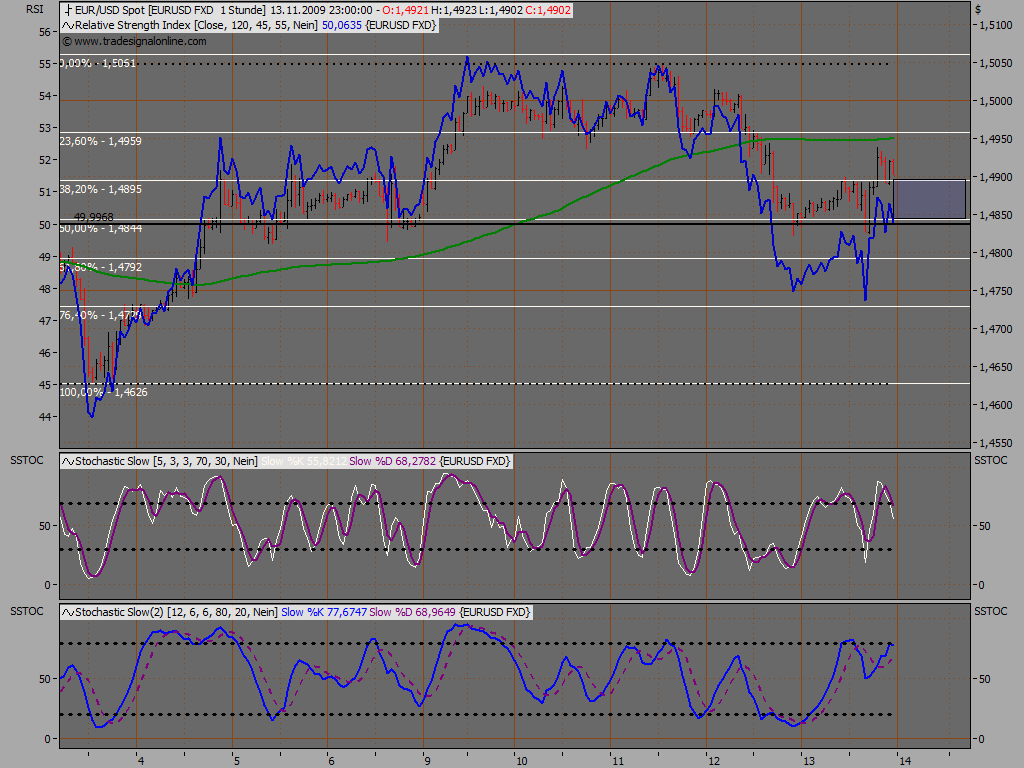This screenshot has height=768, width=1024.
Task: Click the indicator icon before Stochastic Slow(2)
Action: pyautogui.click(x=68, y=611)
